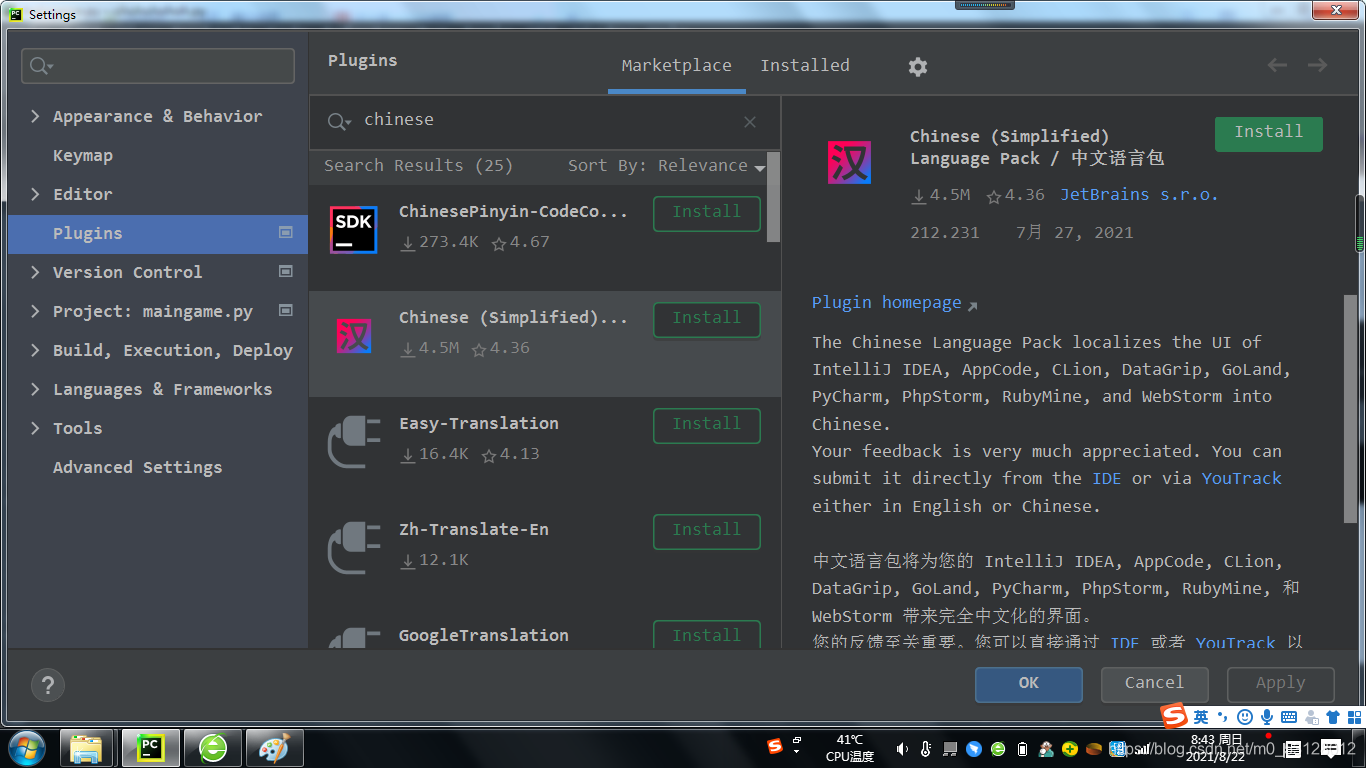The width and height of the screenshot is (1366, 768).
Task: Expand the Editor settings node
Action: 35,194
